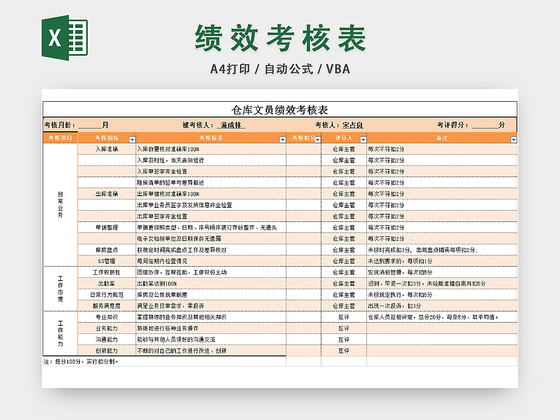This screenshot has height=420, width=560.
Task: Click the remark cell in the 专业知识 row
Action: [x=442, y=317]
